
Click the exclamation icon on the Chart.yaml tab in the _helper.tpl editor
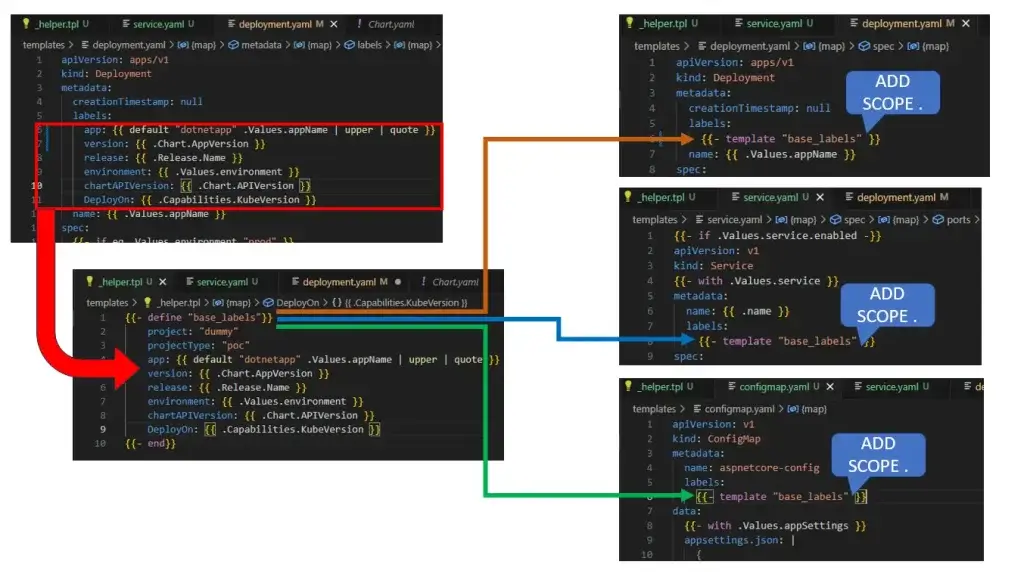423,281
